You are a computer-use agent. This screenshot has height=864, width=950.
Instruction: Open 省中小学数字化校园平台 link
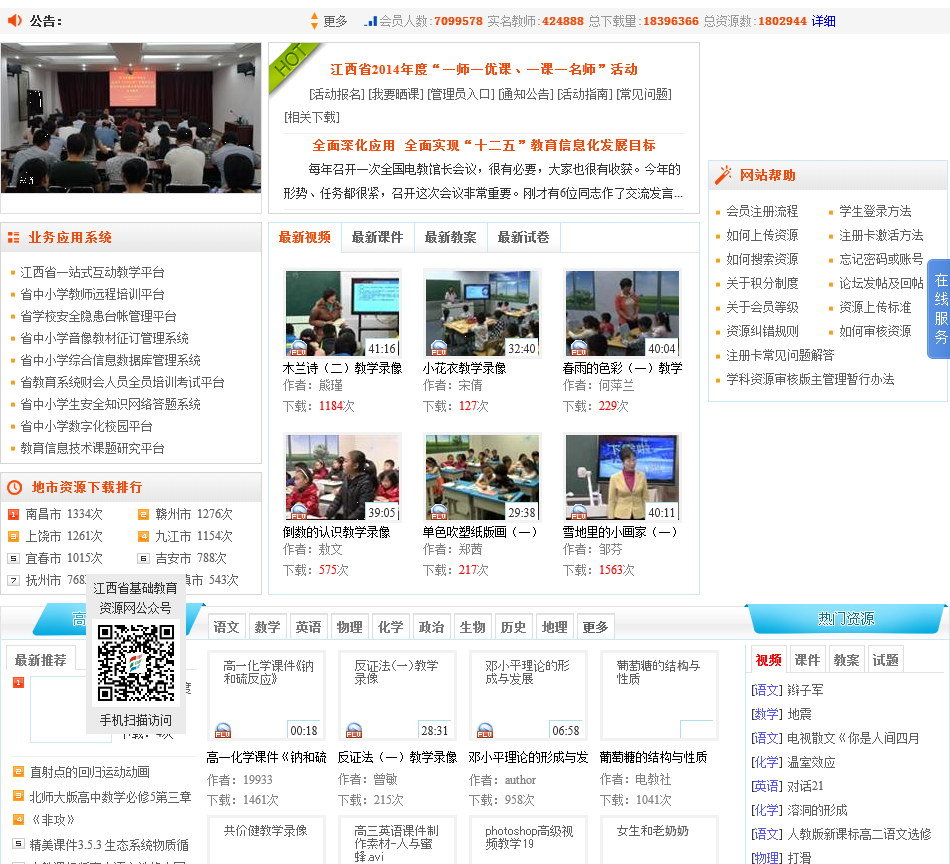coord(86,426)
